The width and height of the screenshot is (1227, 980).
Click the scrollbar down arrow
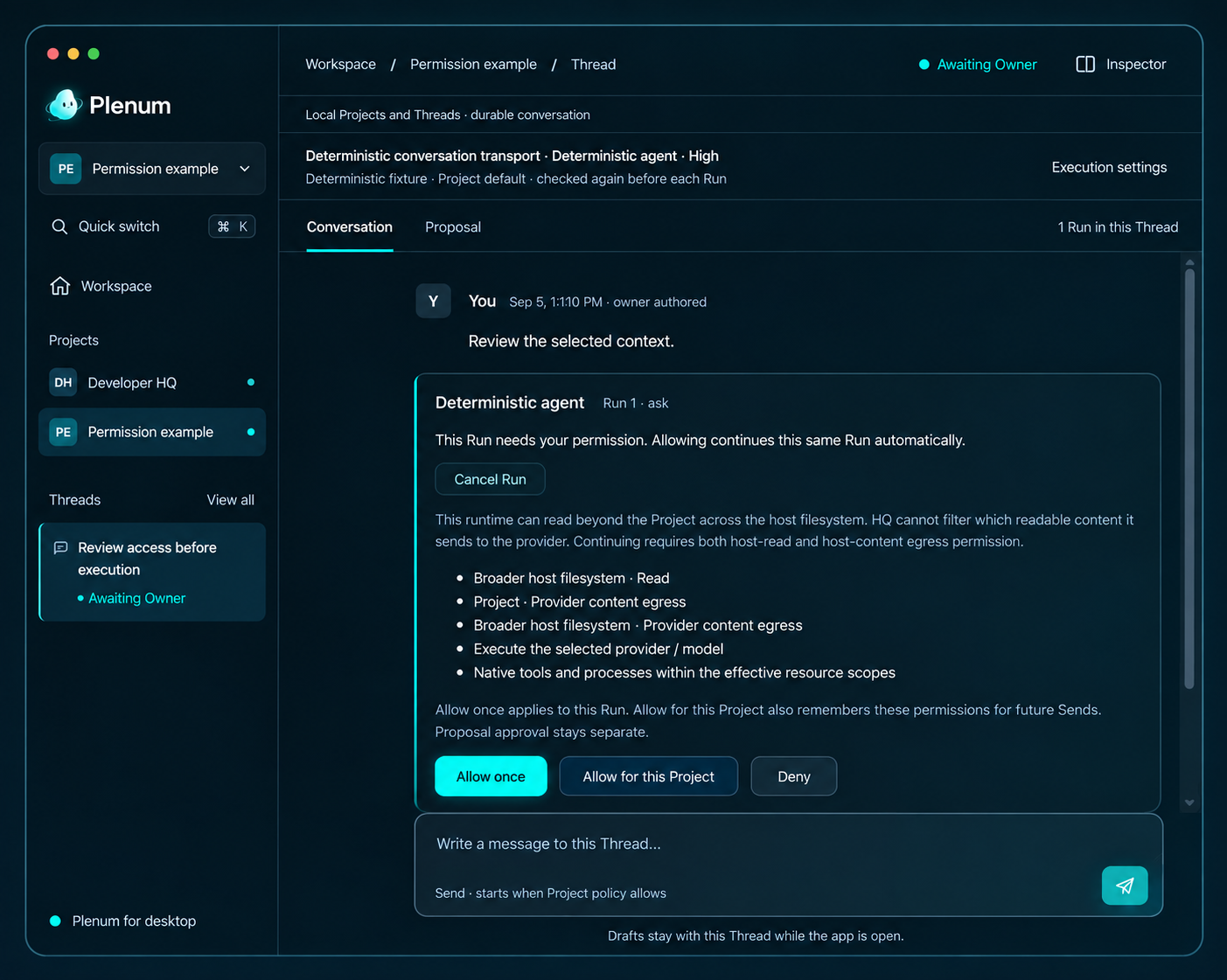(1189, 803)
